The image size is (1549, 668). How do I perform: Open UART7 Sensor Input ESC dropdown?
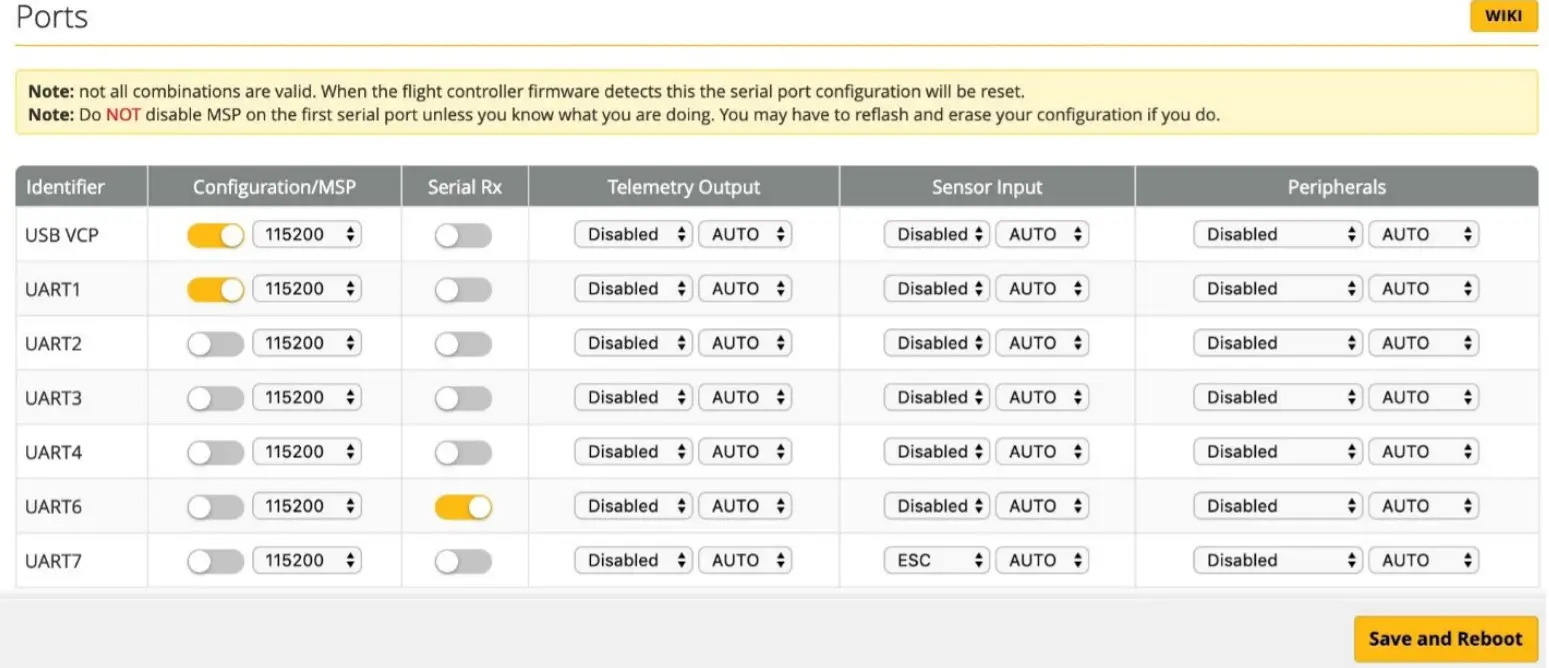tap(936, 561)
